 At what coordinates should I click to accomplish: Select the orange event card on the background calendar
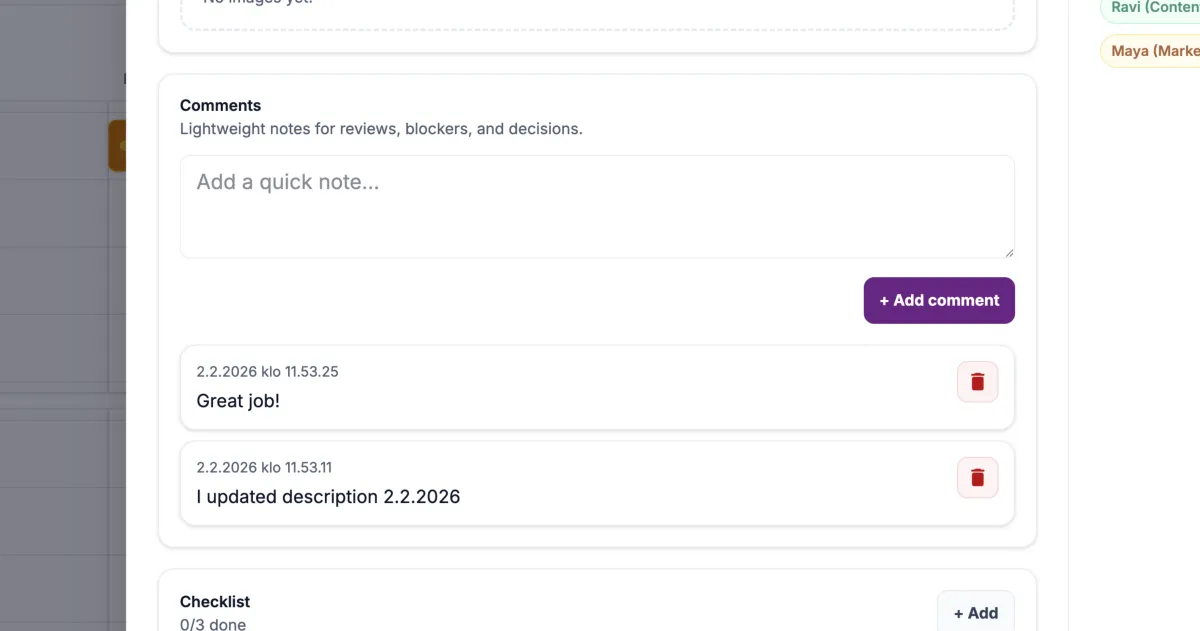[x=118, y=145]
